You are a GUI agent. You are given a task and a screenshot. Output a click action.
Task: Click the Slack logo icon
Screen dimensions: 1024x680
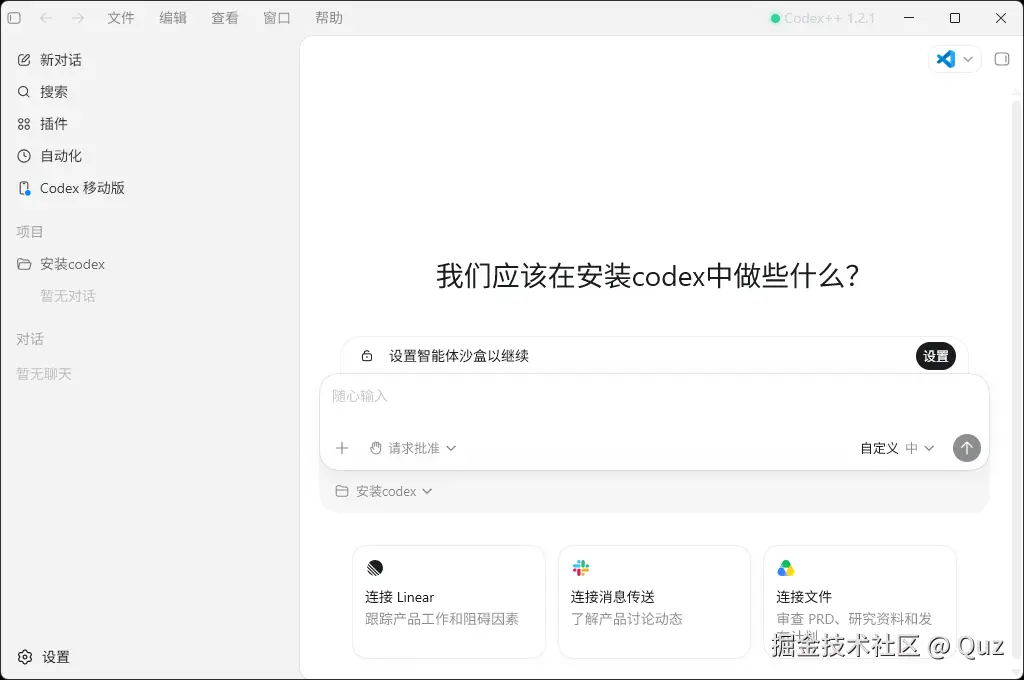tap(581, 568)
